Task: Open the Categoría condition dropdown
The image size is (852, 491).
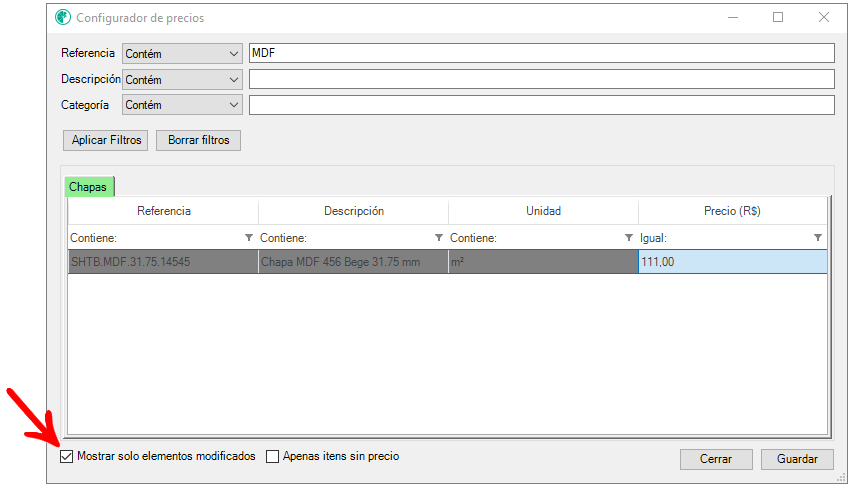Action: pyautogui.click(x=182, y=105)
